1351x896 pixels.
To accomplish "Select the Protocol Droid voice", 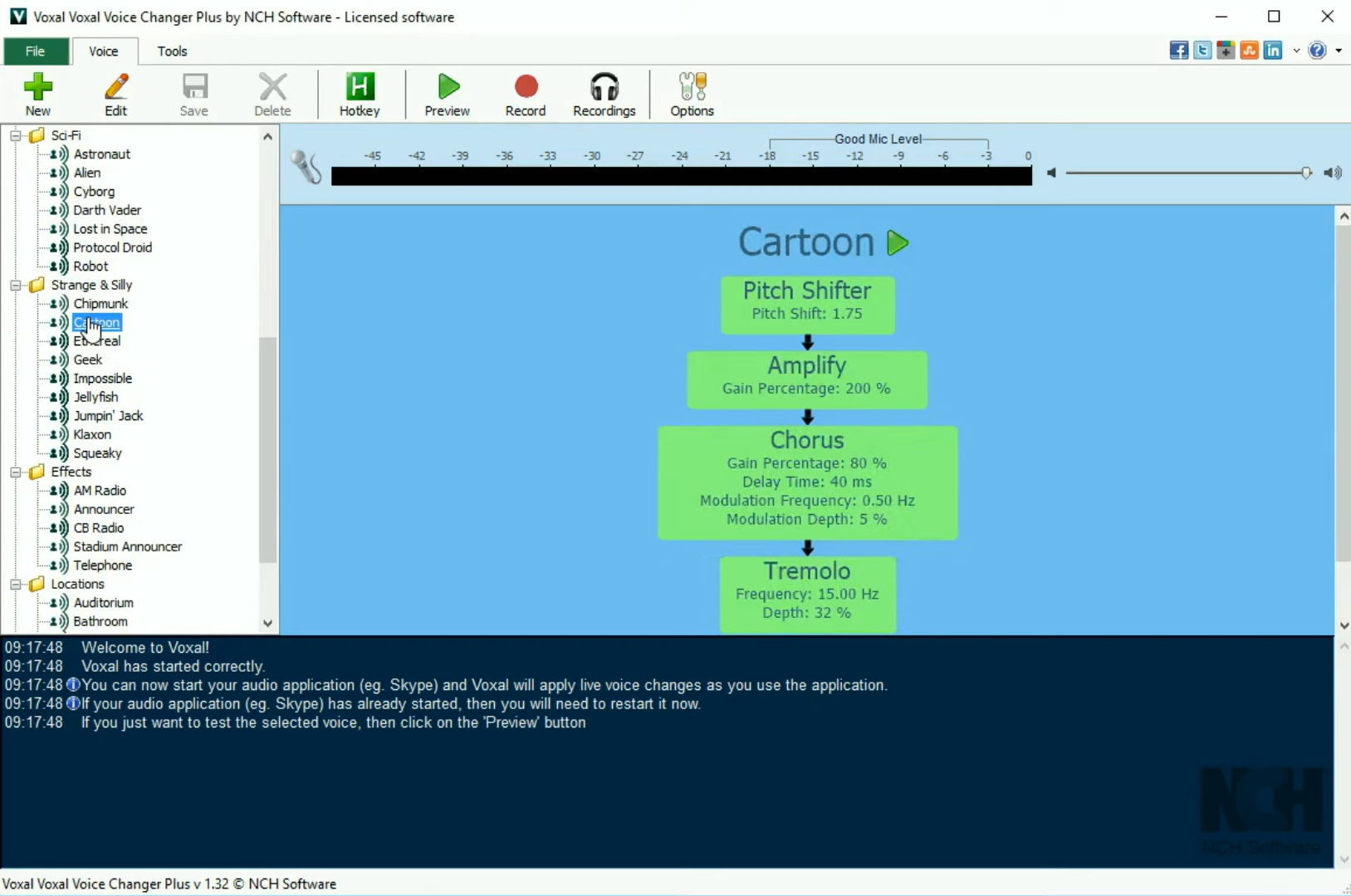I will tap(113, 247).
